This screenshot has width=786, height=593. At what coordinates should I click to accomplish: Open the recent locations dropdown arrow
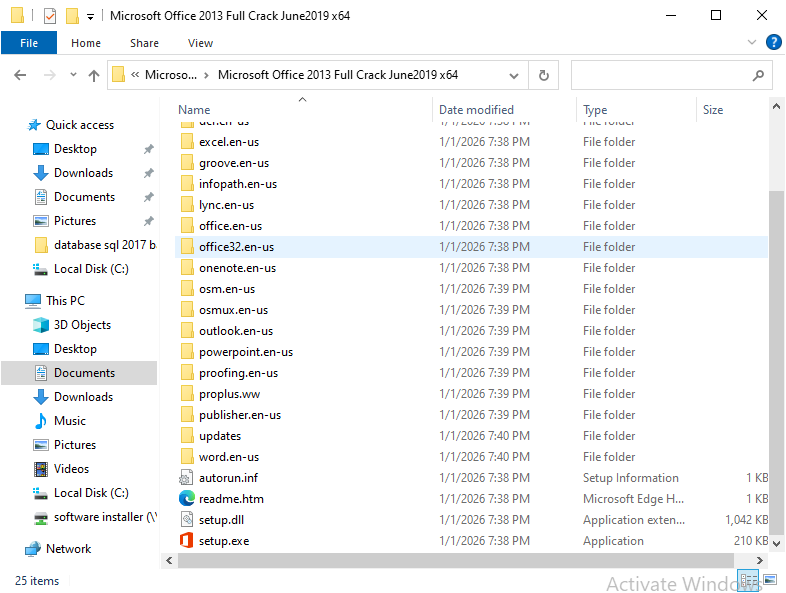pyautogui.click(x=73, y=75)
